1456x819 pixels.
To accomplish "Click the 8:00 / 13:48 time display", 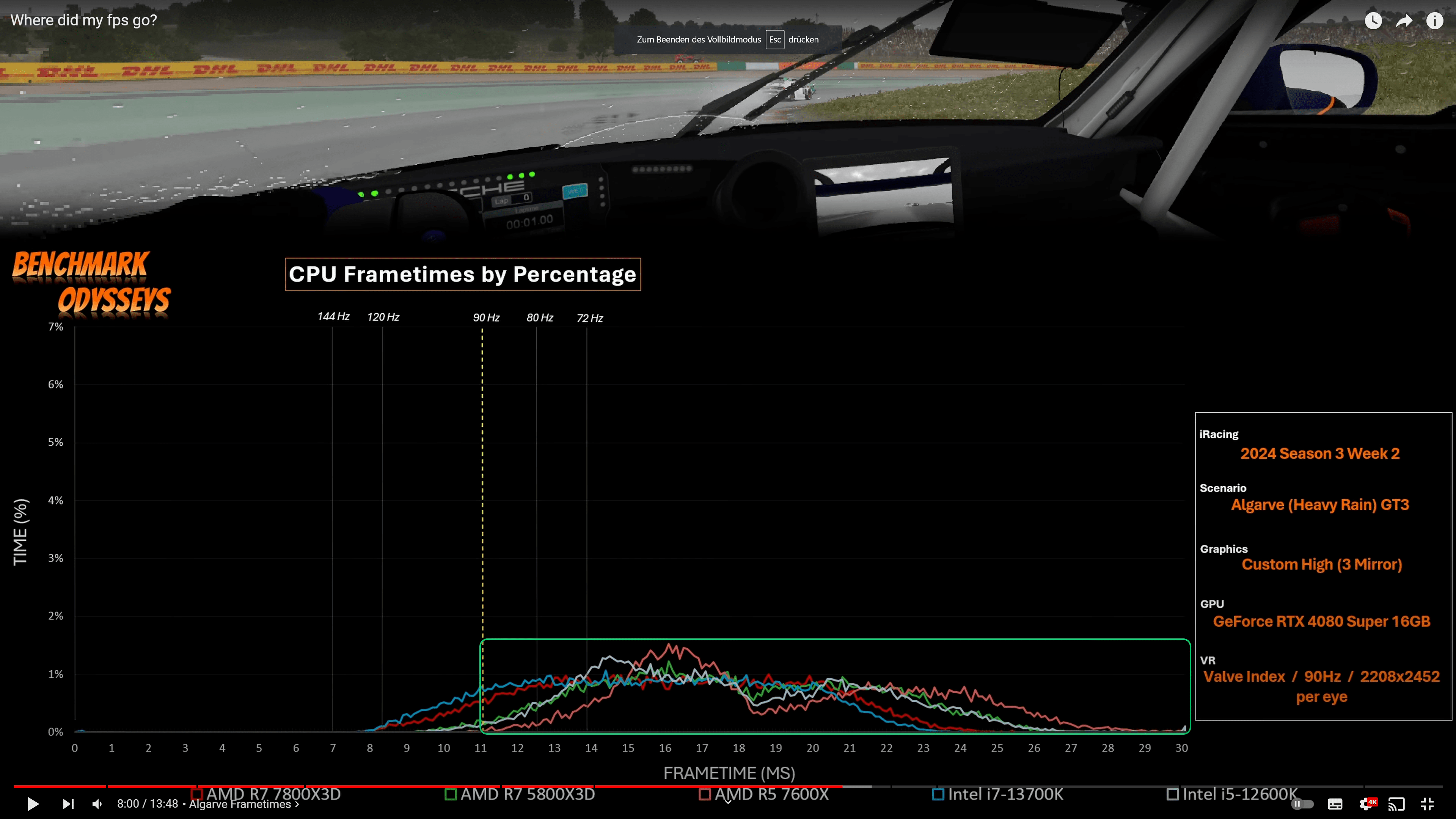I will click(148, 804).
